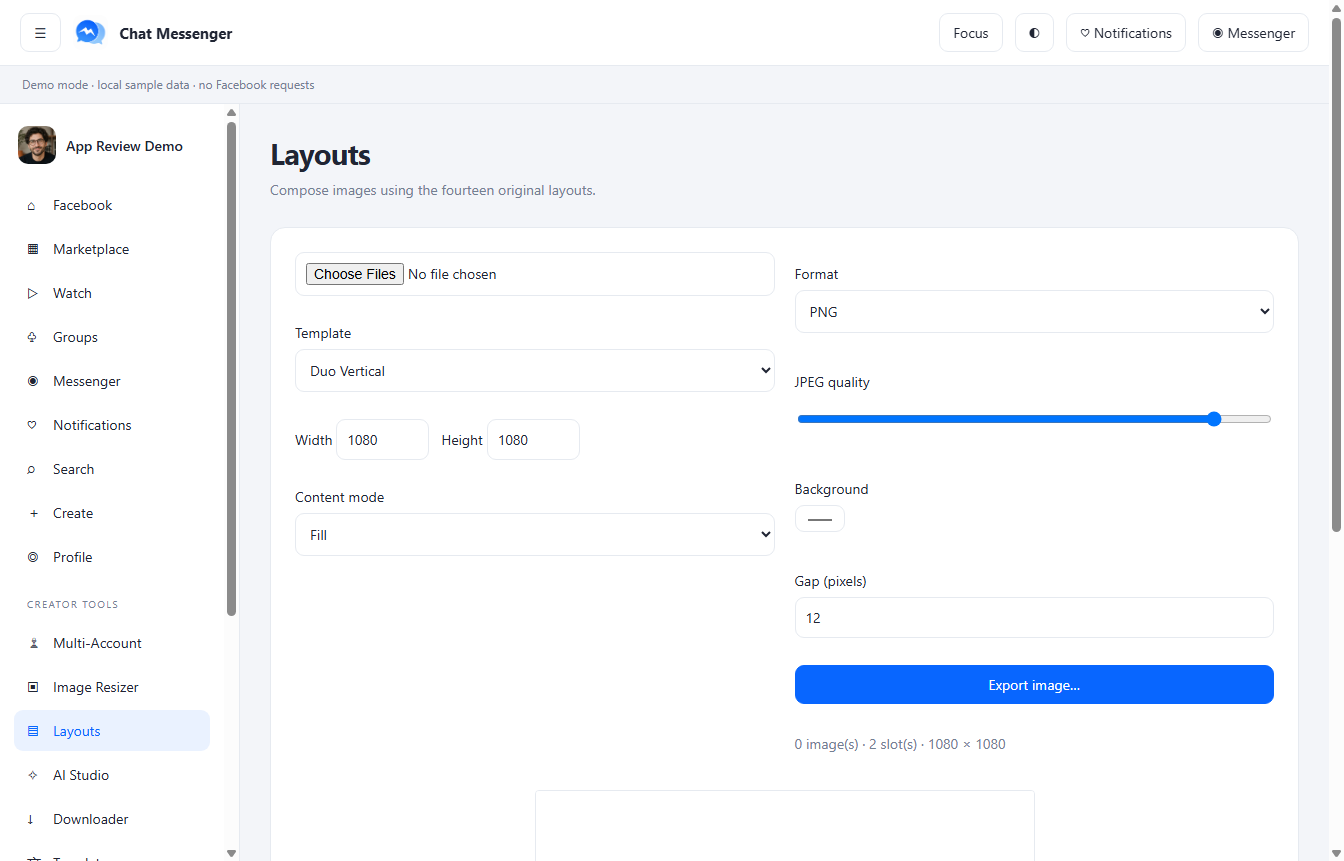Click Notifications heart icon in sidebar
1344x861 pixels.
(x=32, y=425)
